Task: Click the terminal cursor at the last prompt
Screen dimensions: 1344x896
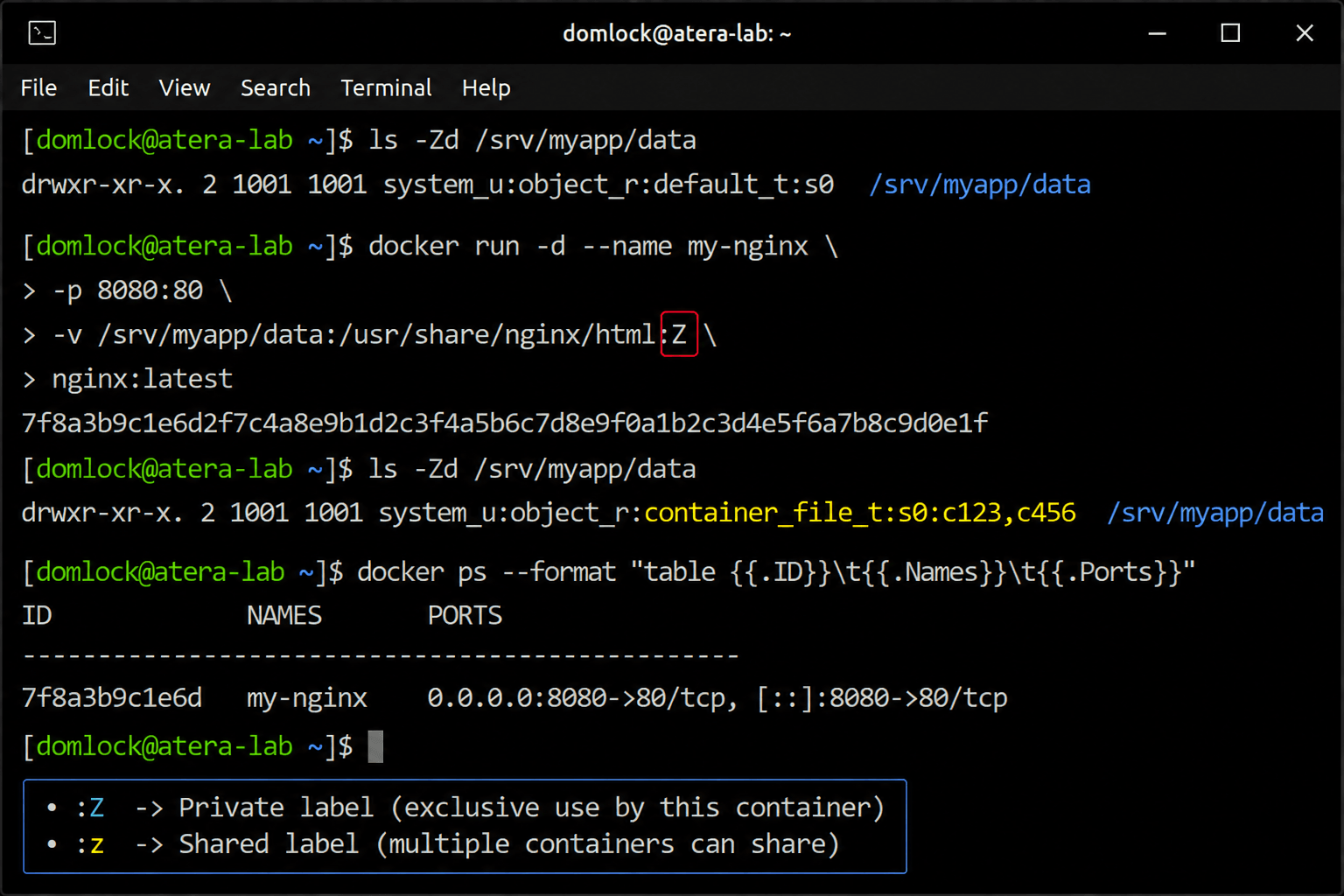Action: point(375,746)
